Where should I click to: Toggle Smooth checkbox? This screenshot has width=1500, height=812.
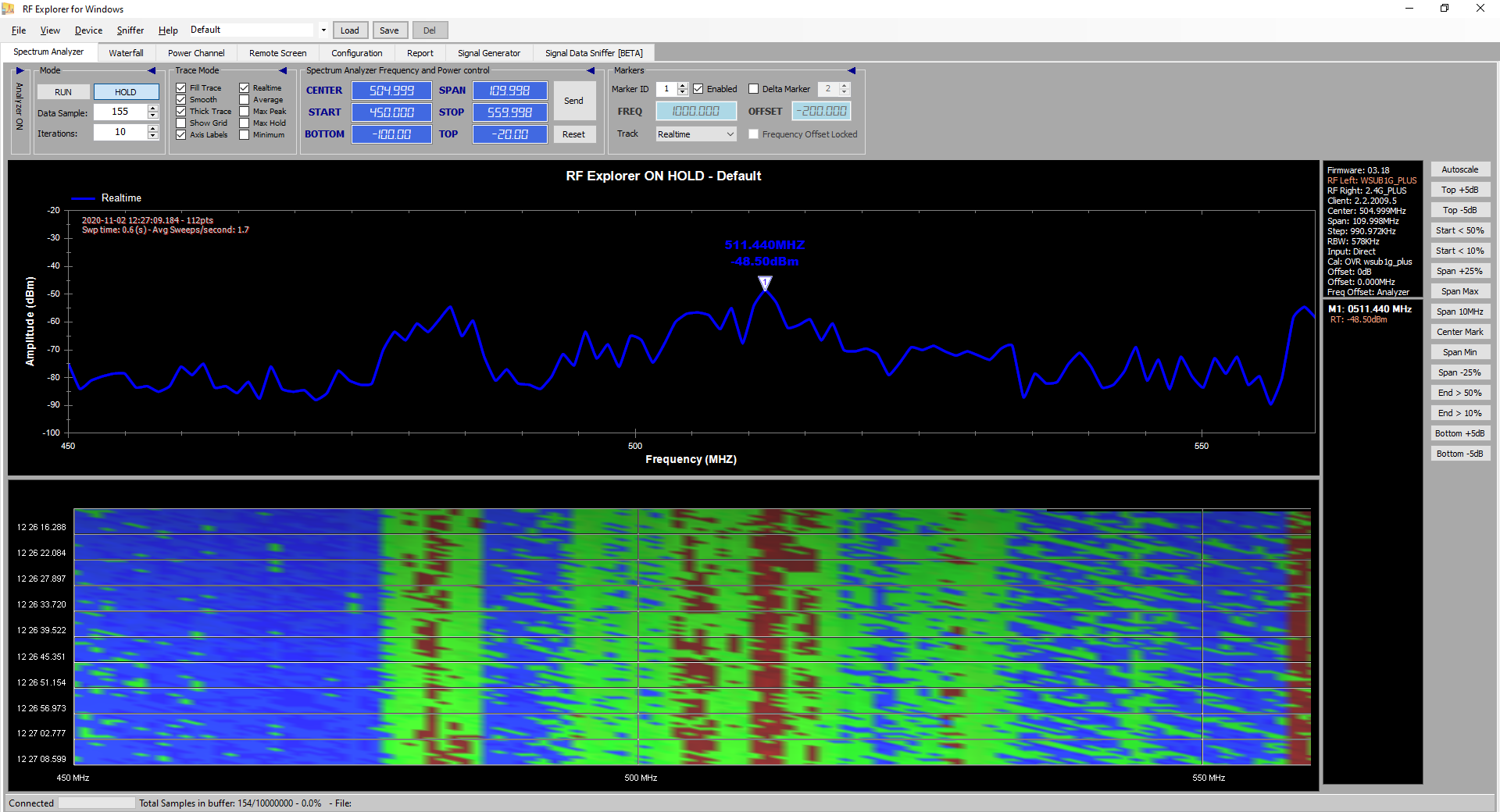tap(181, 100)
